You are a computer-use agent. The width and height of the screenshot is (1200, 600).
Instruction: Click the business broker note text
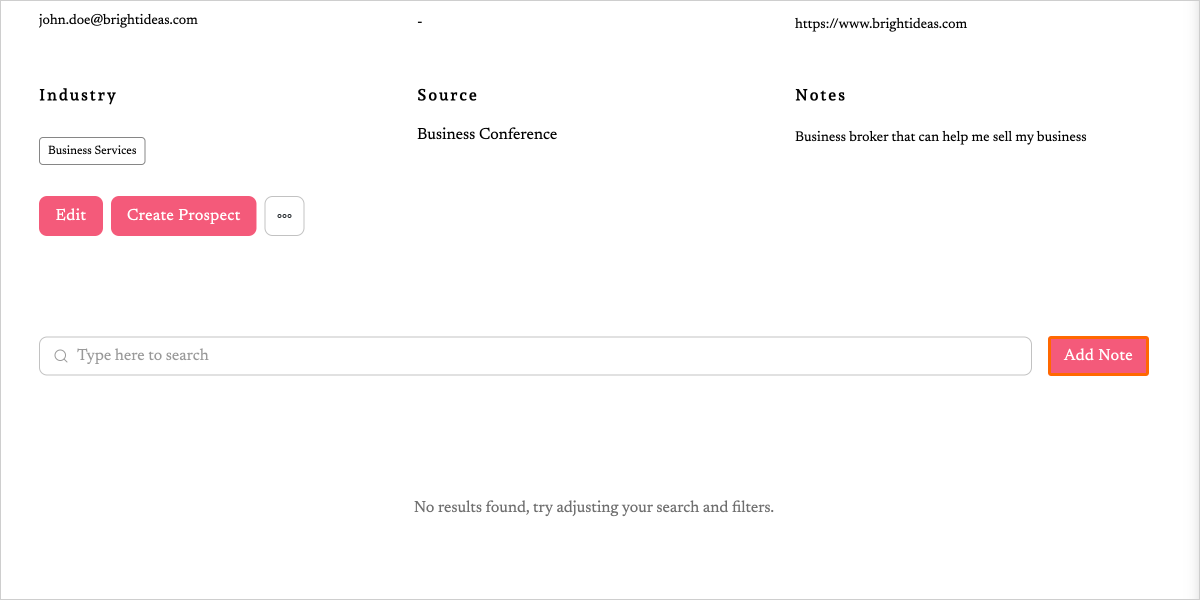pos(940,136)
